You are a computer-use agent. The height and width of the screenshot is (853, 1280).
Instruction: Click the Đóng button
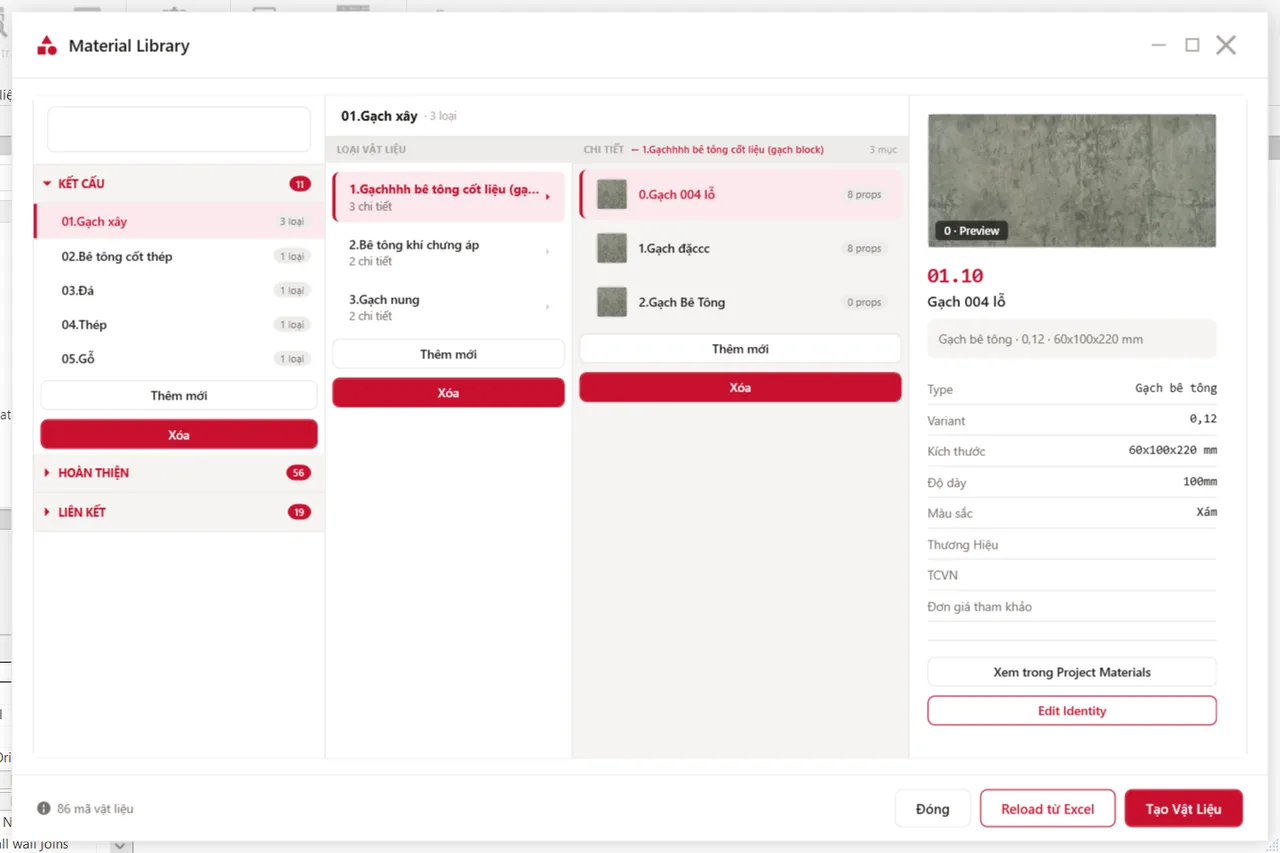(932, 809)
